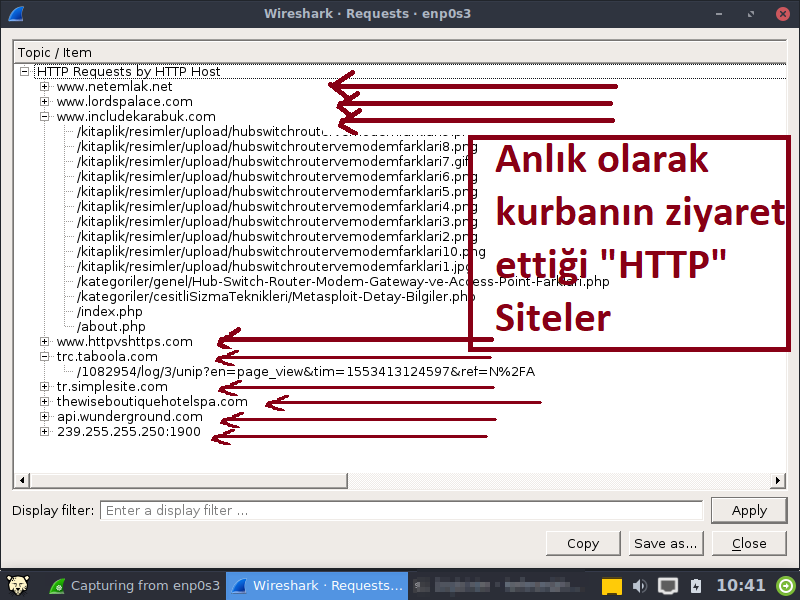Click the Wireshark fin icon in title bar
Screen dimensions: 800x600
15,14
